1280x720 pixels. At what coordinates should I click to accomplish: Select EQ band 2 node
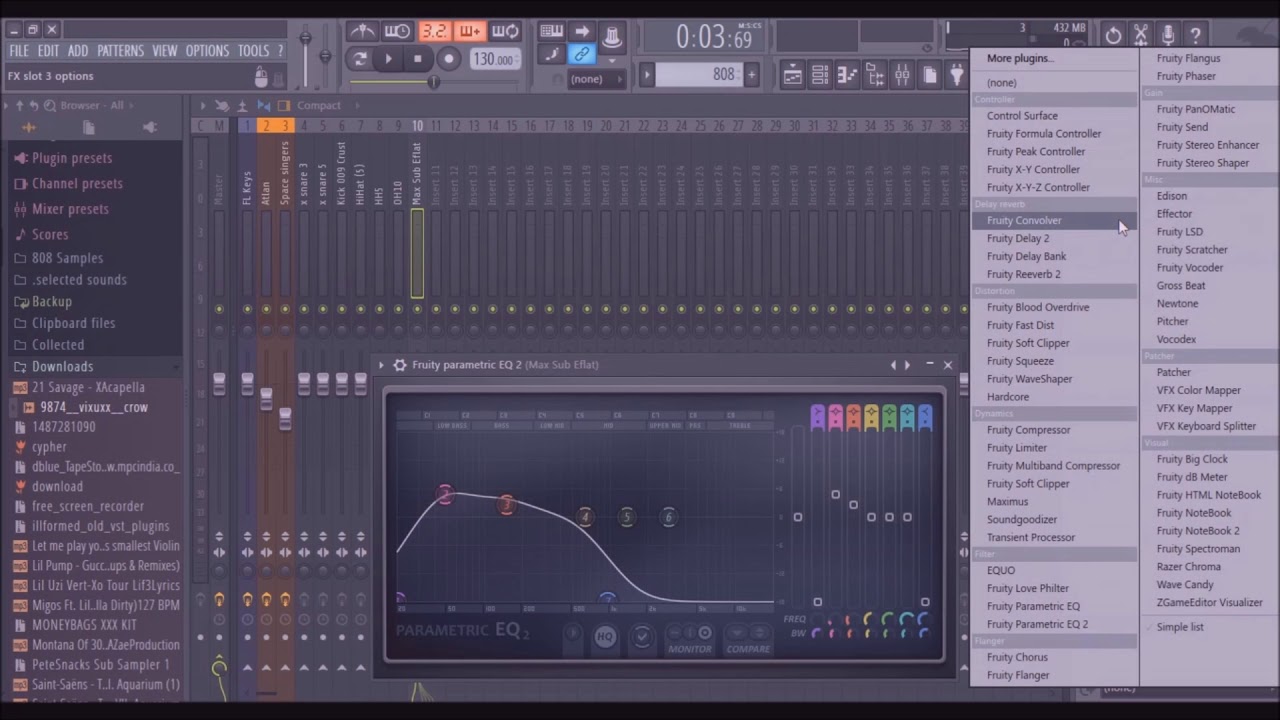[x=445, y=495]
